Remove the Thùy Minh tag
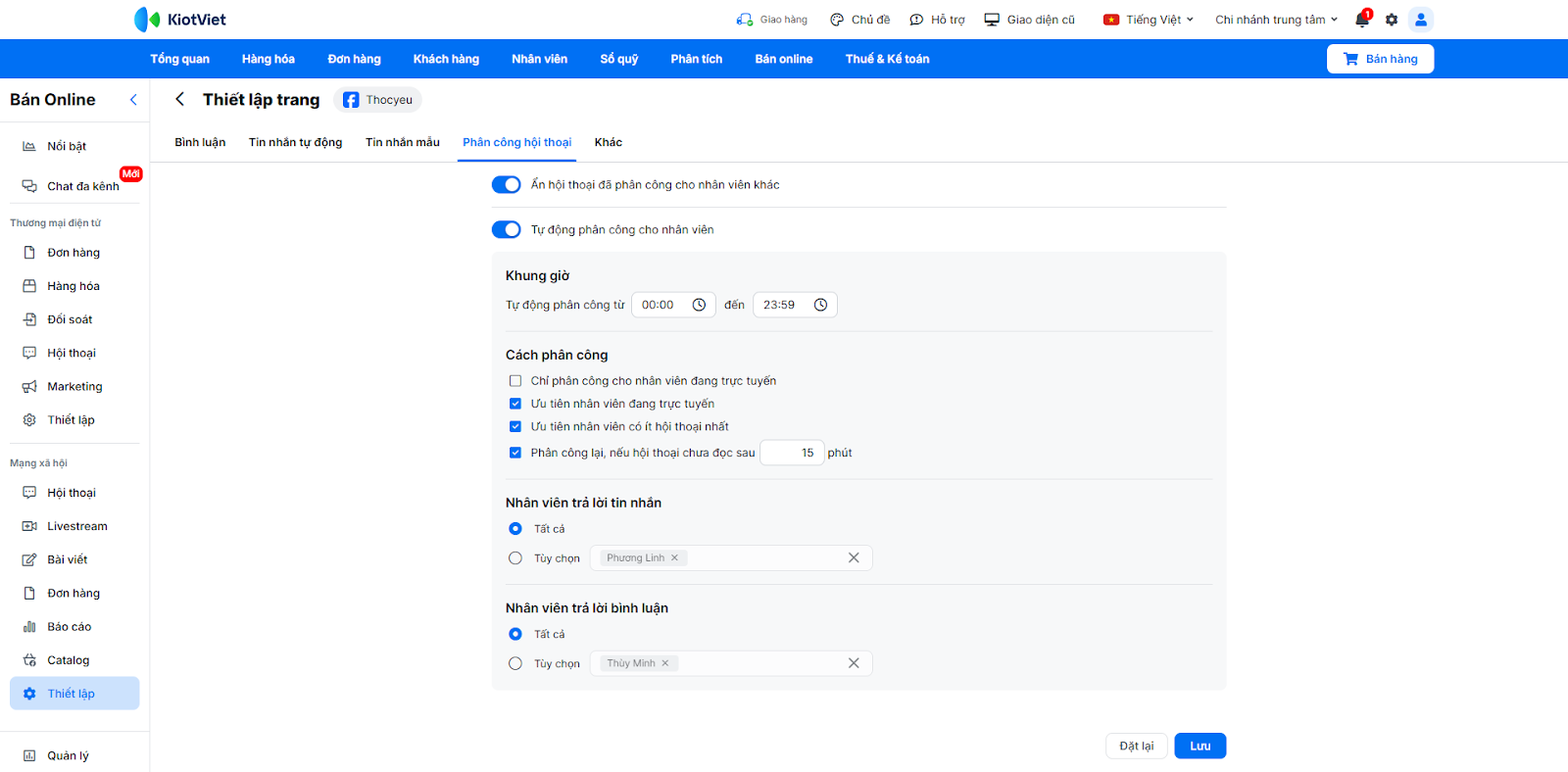 coord(665,663)
